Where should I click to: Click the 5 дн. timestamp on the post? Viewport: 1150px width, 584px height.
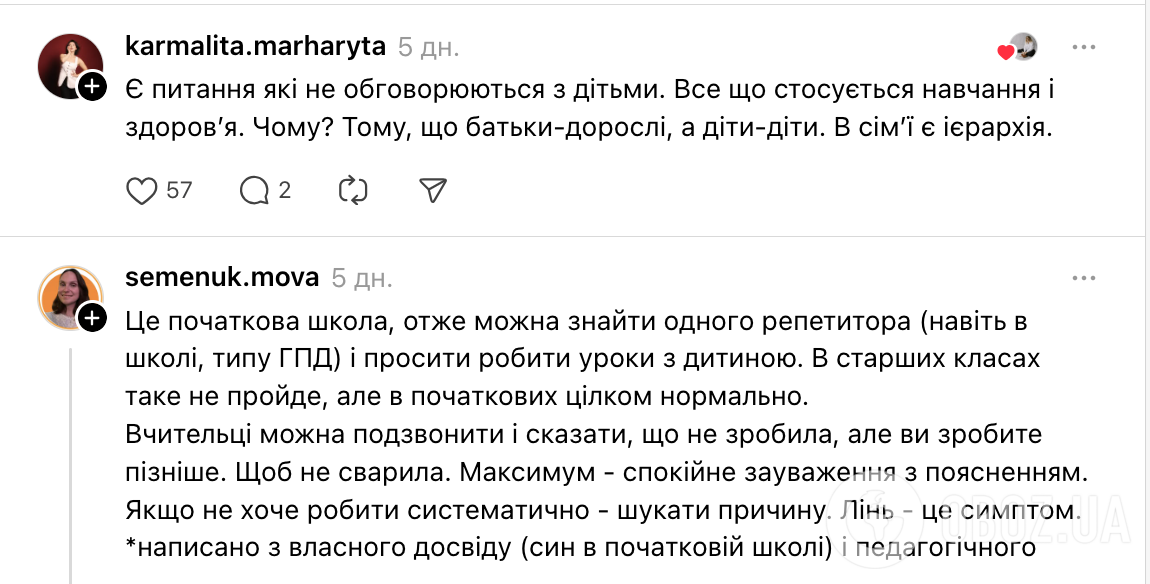[x=428, y=46]
